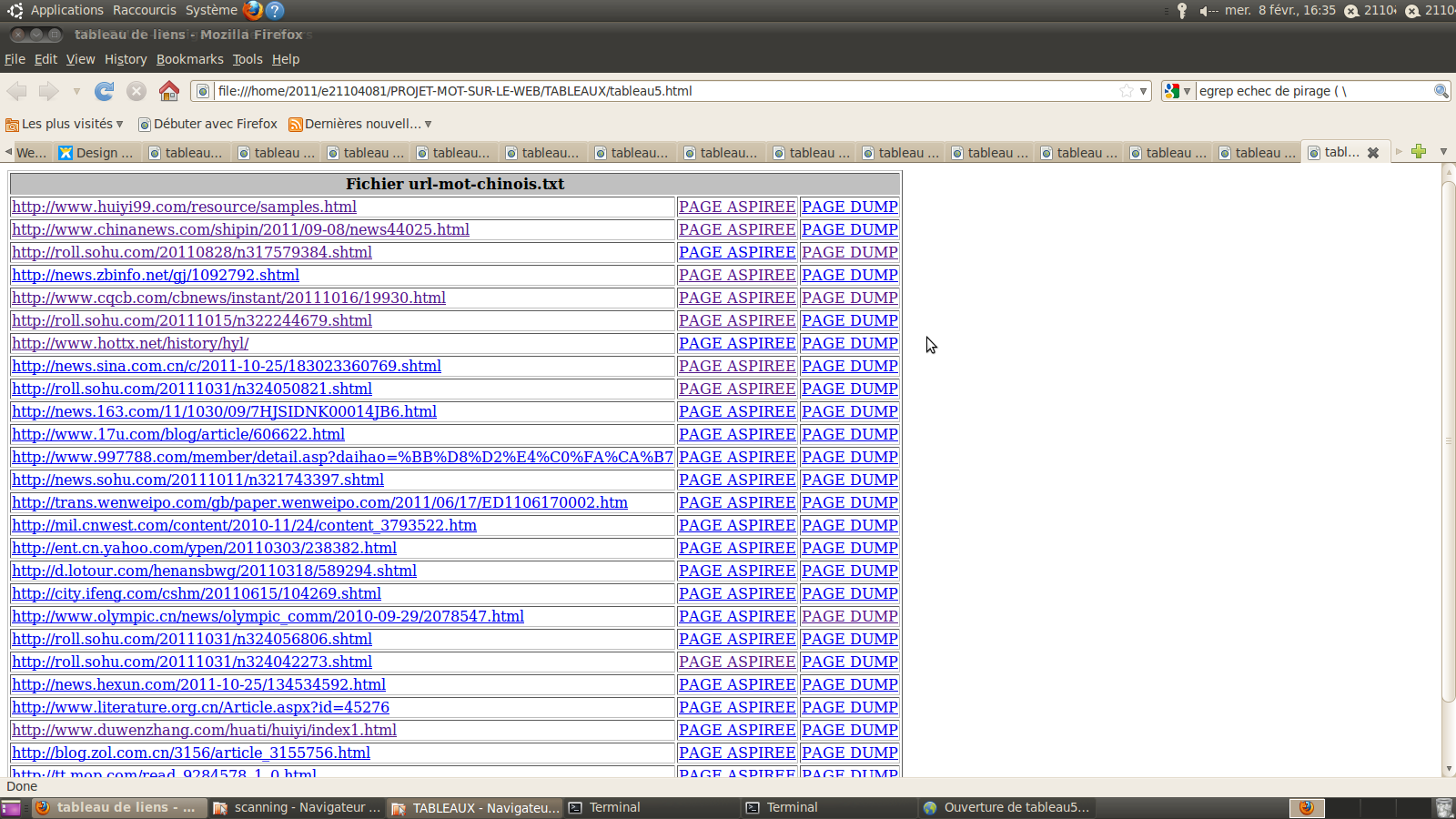Open the search engine selector dropdown
This screenshot has width=1456, height=819.
(1178, 91)
